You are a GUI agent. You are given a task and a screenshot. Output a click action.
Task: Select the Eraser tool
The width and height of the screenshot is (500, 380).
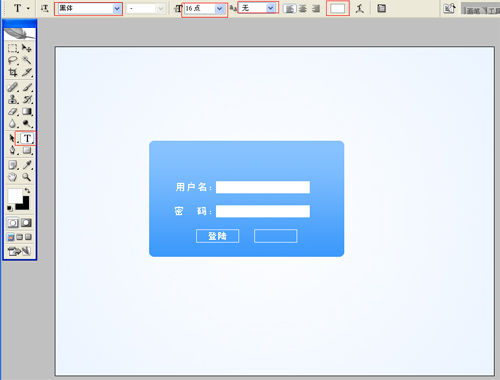click(13, 112)
